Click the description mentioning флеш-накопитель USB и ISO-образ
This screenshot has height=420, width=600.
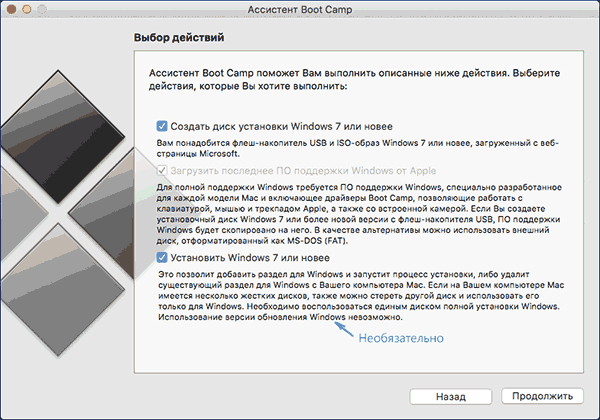coord(350,149)
